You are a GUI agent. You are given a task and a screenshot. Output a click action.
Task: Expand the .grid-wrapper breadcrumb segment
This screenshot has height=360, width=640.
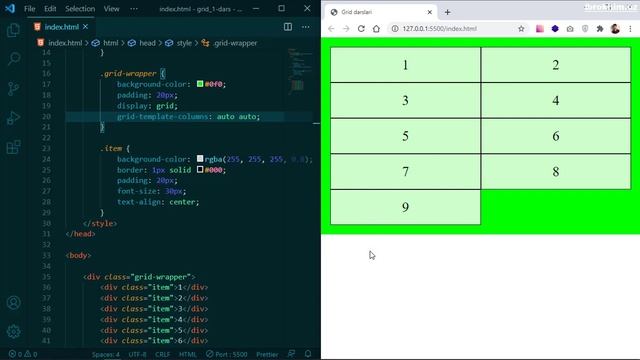(235, 43)
